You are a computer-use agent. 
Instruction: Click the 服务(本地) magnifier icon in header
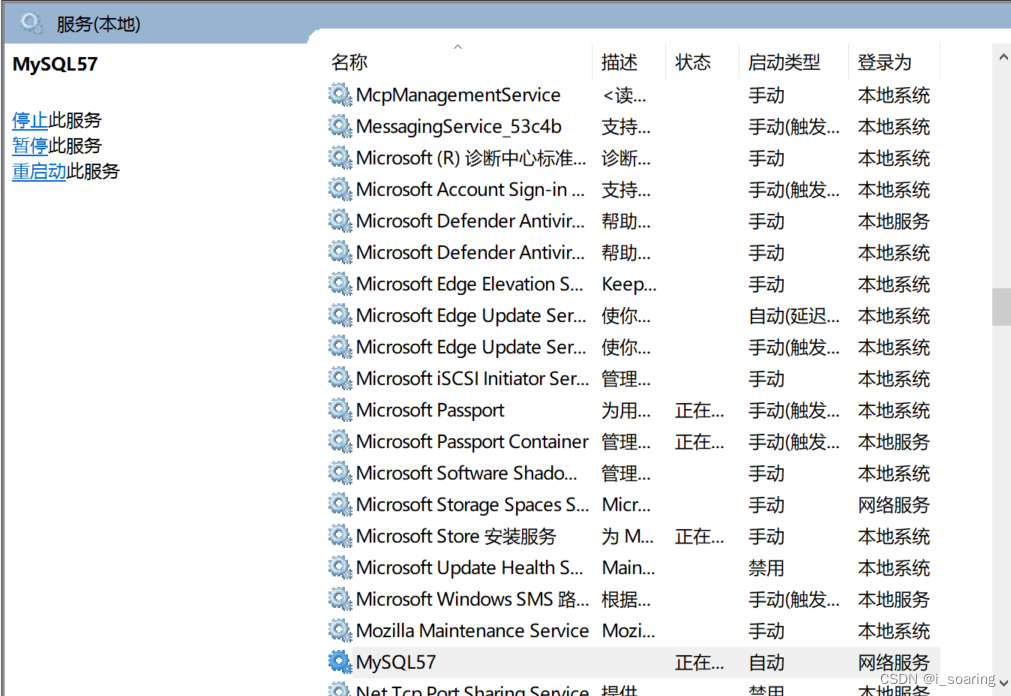coord(31,24)
